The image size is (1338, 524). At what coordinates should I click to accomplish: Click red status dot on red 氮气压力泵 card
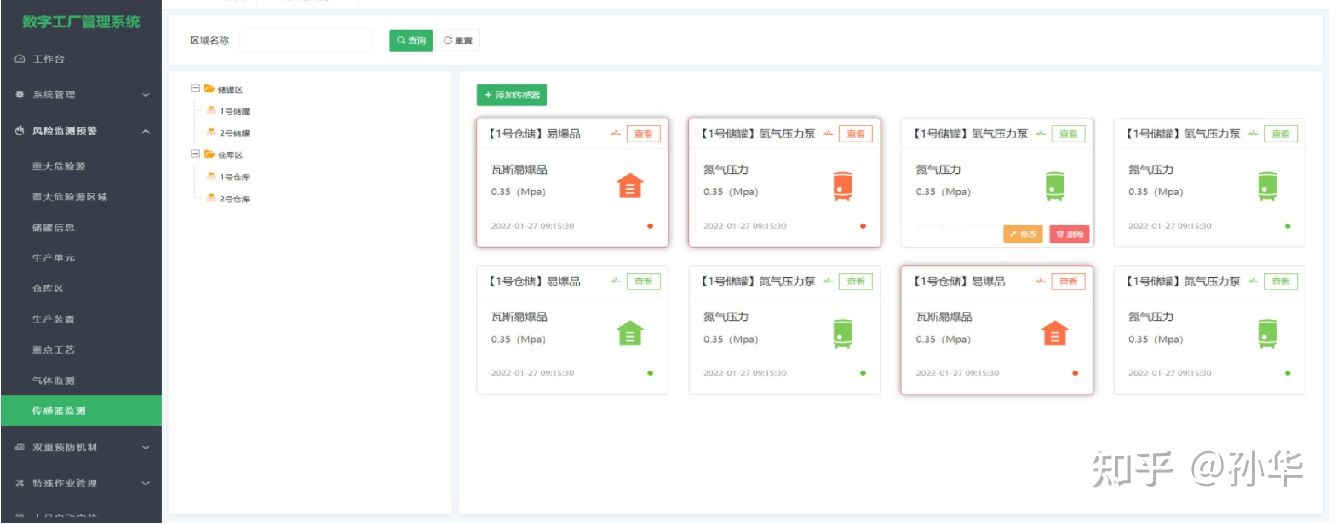(x=863, y=226)
